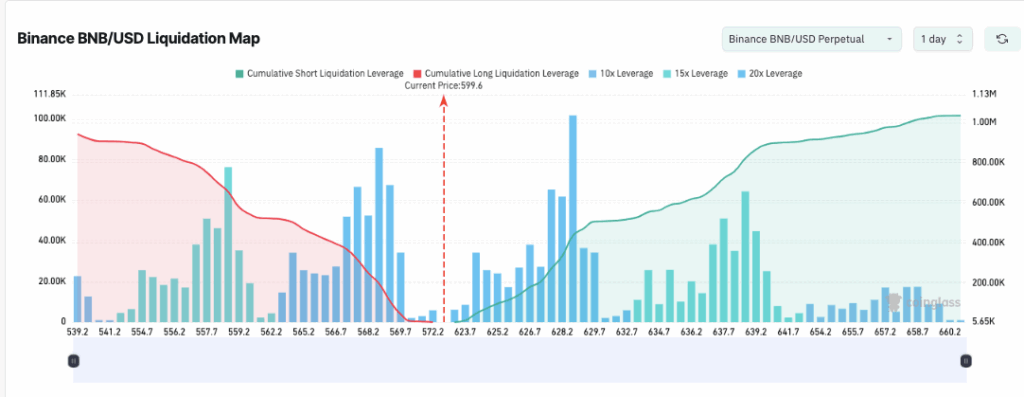This screenshot has height=397, width=1024.
Task: Click the first bar at 539.2
Action: [x=77, y=299]
